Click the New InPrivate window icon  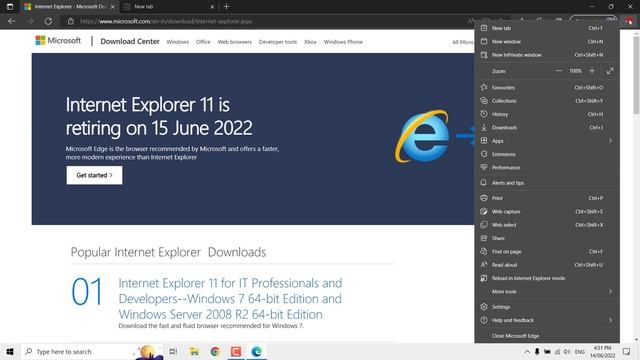484,55
